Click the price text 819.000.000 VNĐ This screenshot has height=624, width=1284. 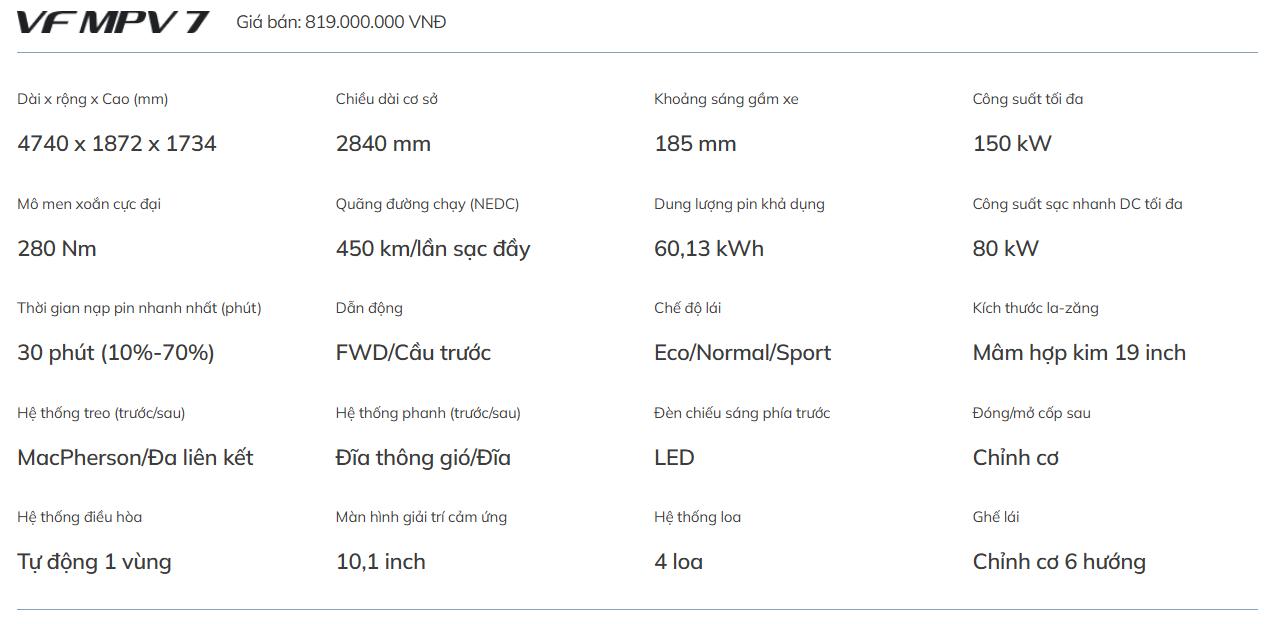[x=341, y=22]
